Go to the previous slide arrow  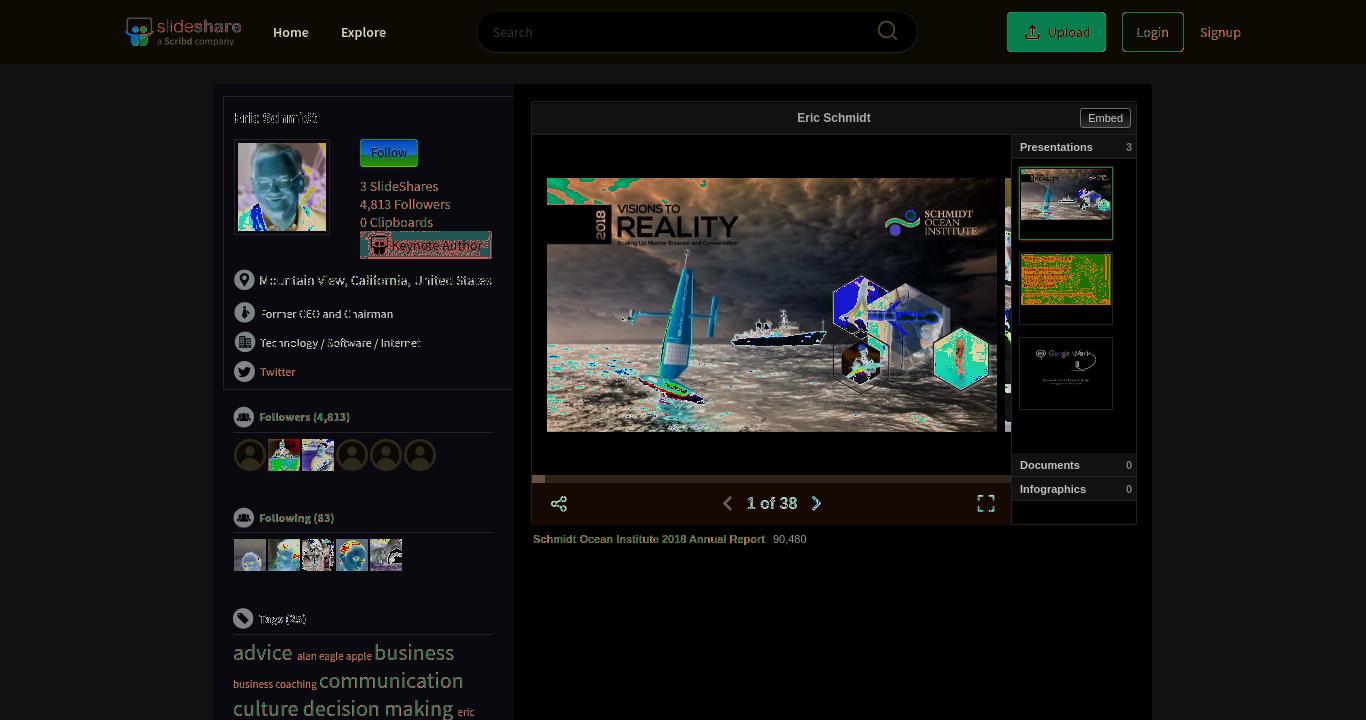coord(727,503)
